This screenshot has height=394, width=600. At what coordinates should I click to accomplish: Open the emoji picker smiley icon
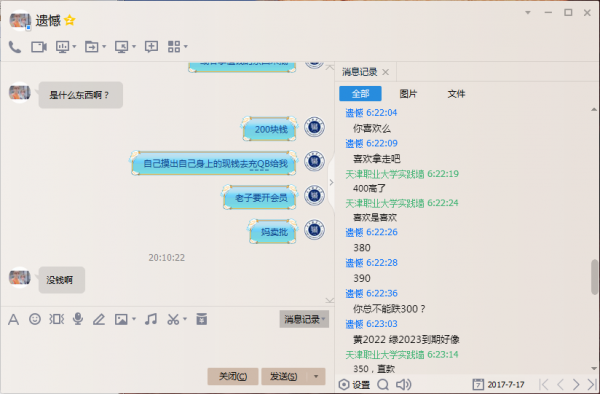pyautogui.click(x=35, y=319)
